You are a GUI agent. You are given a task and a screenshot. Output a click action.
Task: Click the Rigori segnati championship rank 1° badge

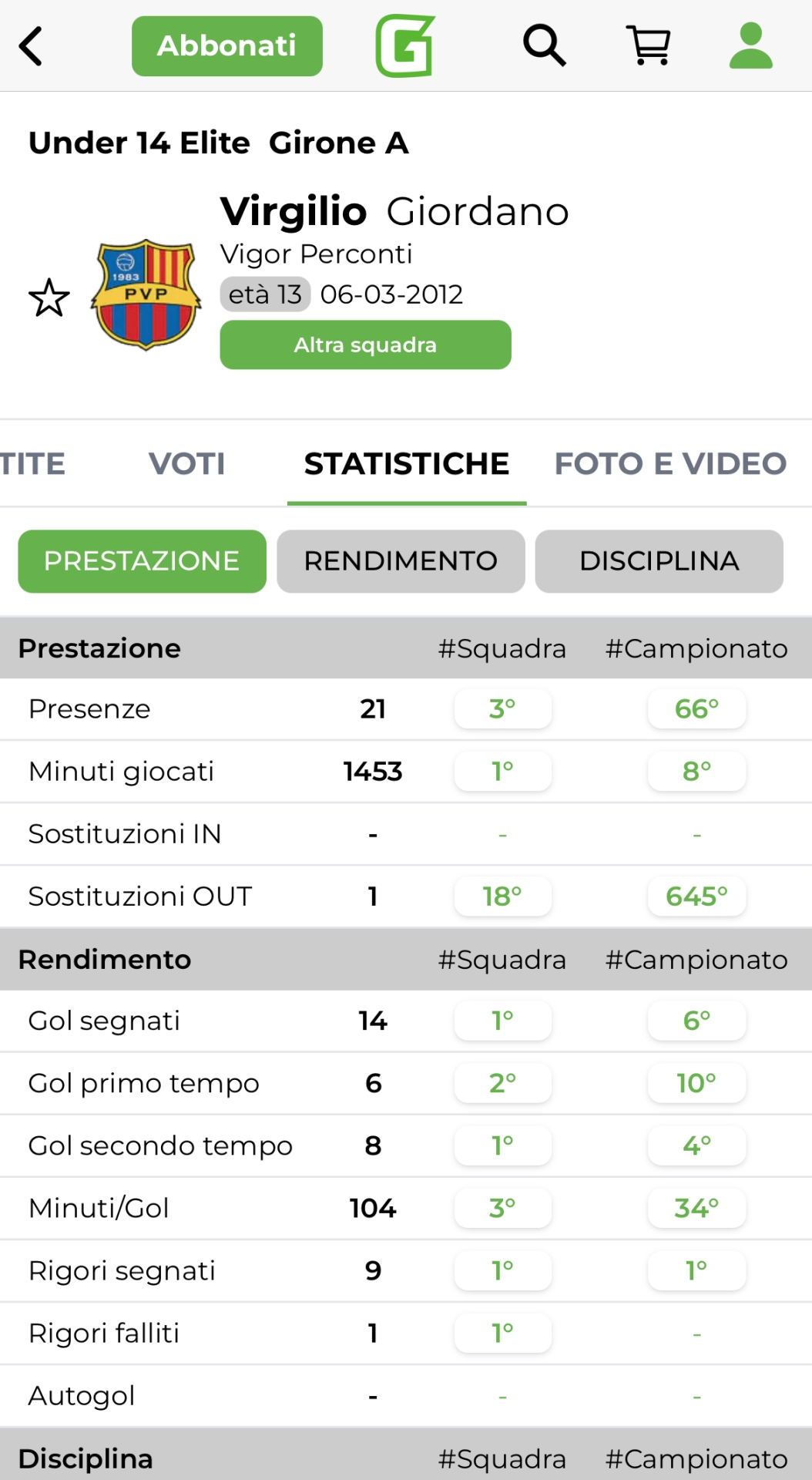point(697,1271)
